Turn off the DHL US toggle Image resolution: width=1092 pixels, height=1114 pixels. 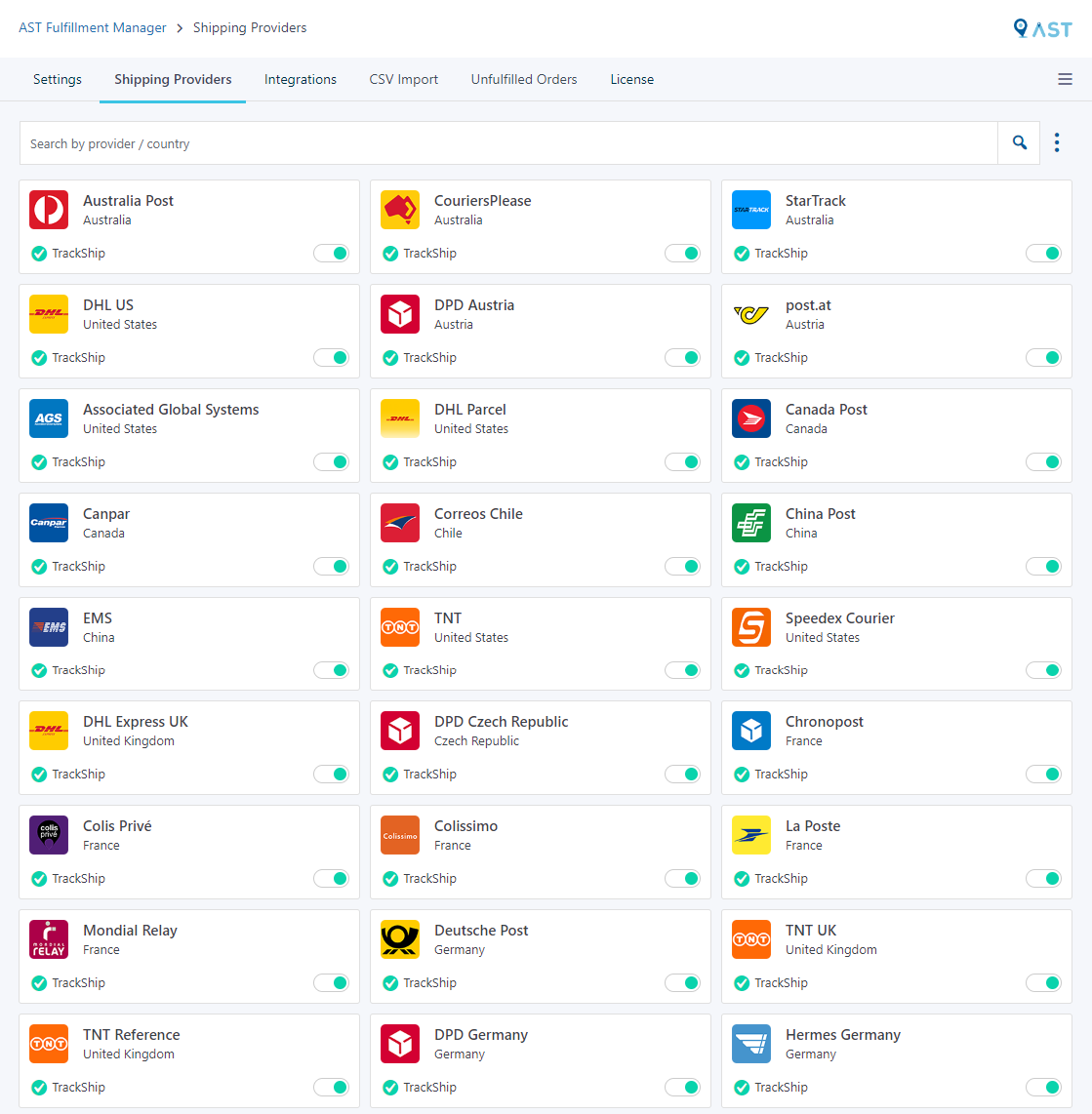point(331,358)
